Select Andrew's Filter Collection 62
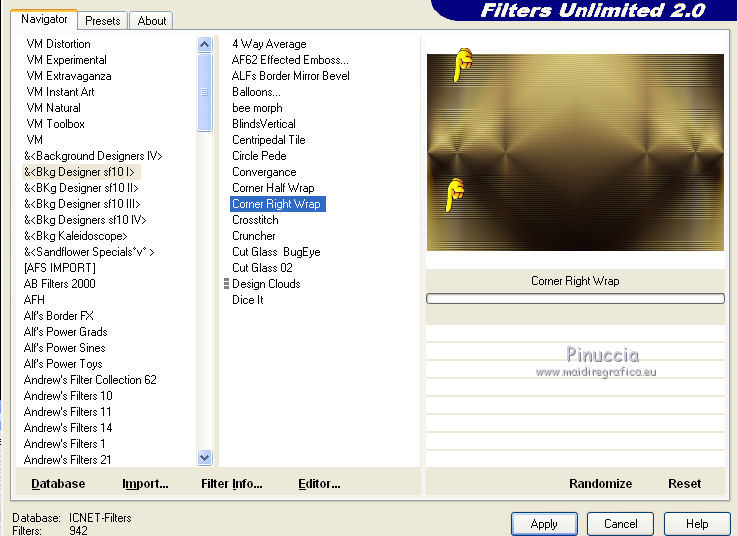 (x=90, y=380)
